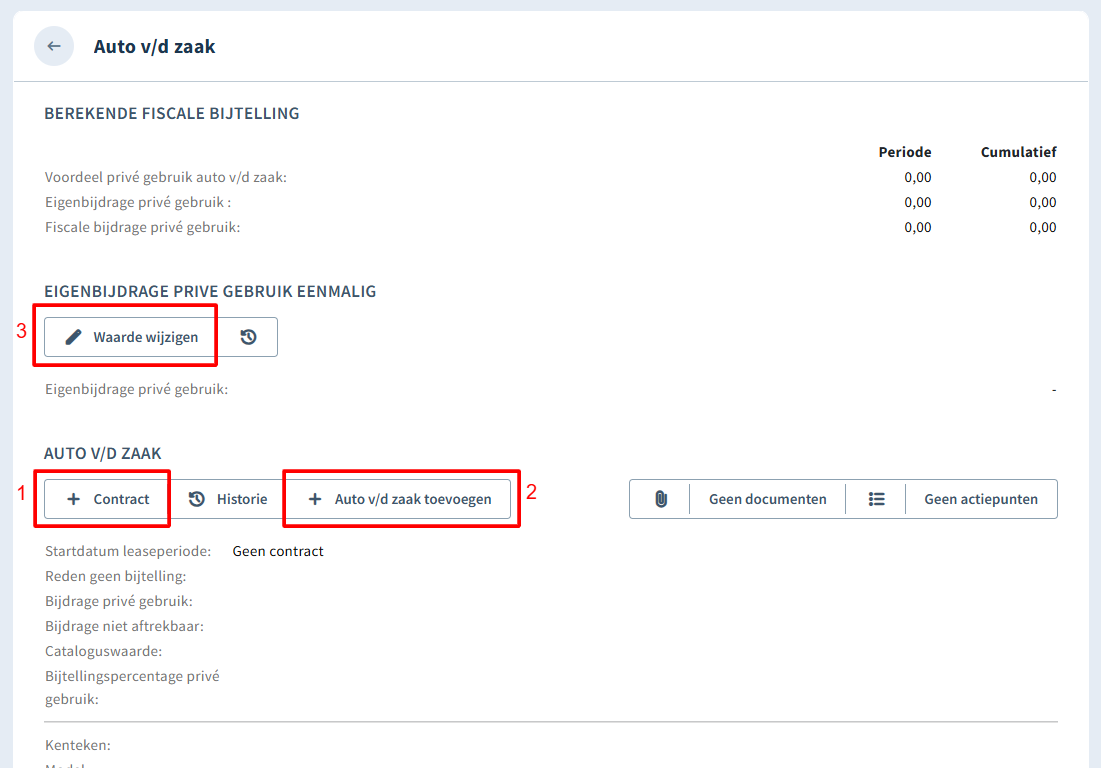Select Auto v/d zaak toevoegen
Viewport: 1101px width, 768px height.
[x=399, y=499]
